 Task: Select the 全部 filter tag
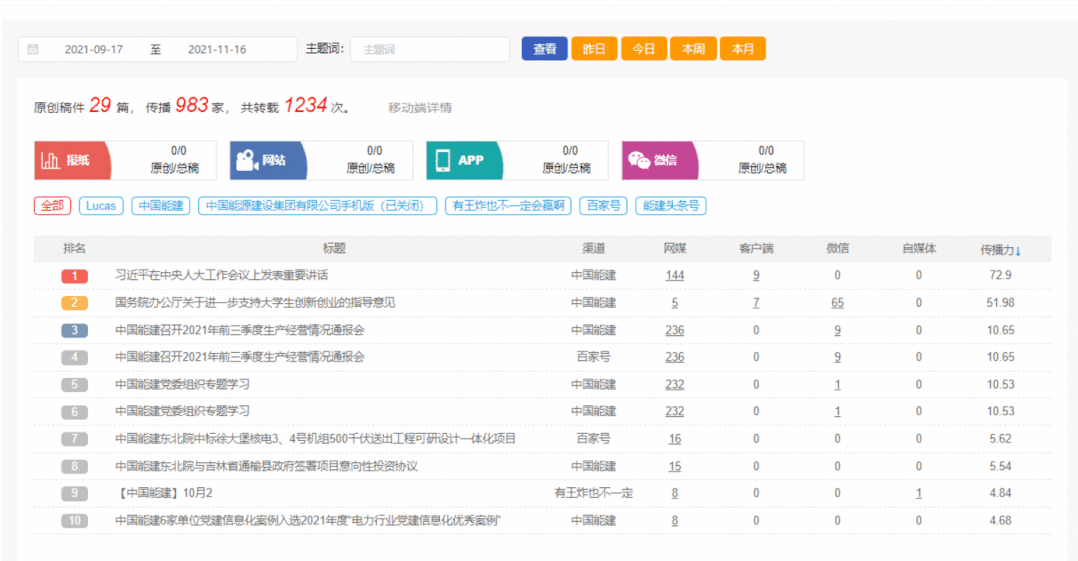click(52, 206)
